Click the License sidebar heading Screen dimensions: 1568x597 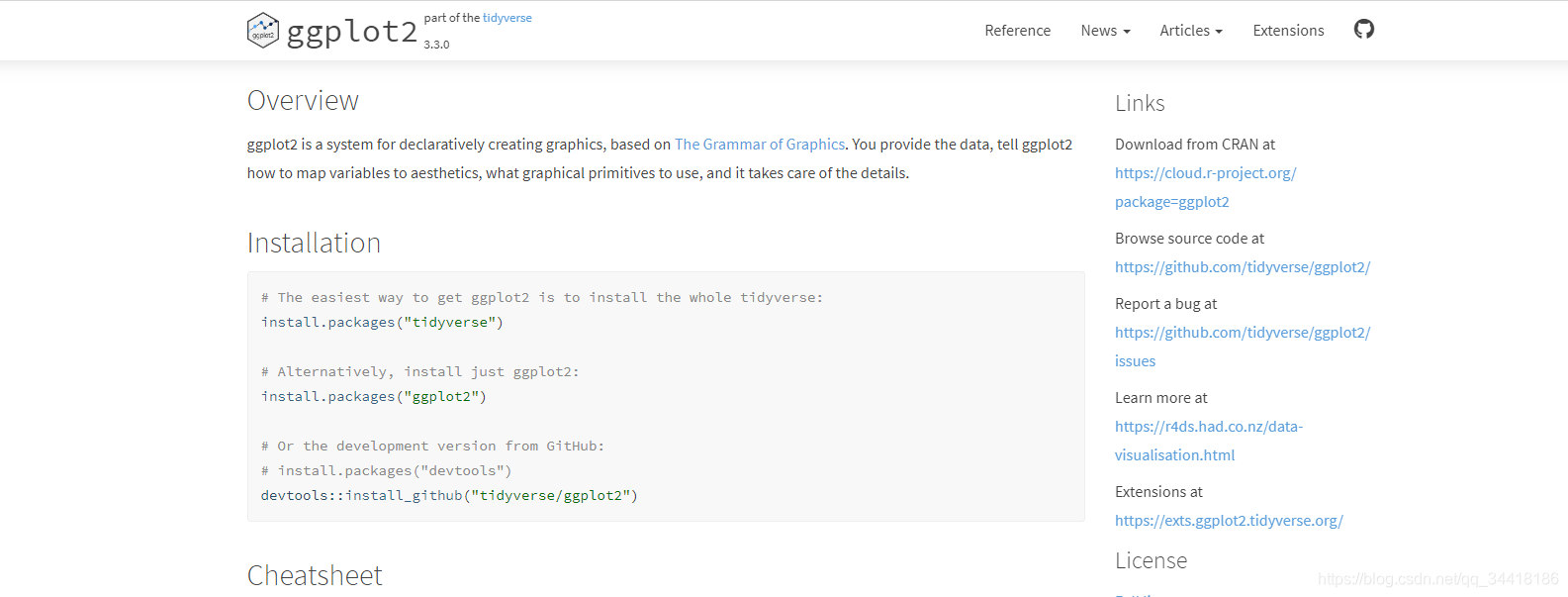tap(1151, 560)
